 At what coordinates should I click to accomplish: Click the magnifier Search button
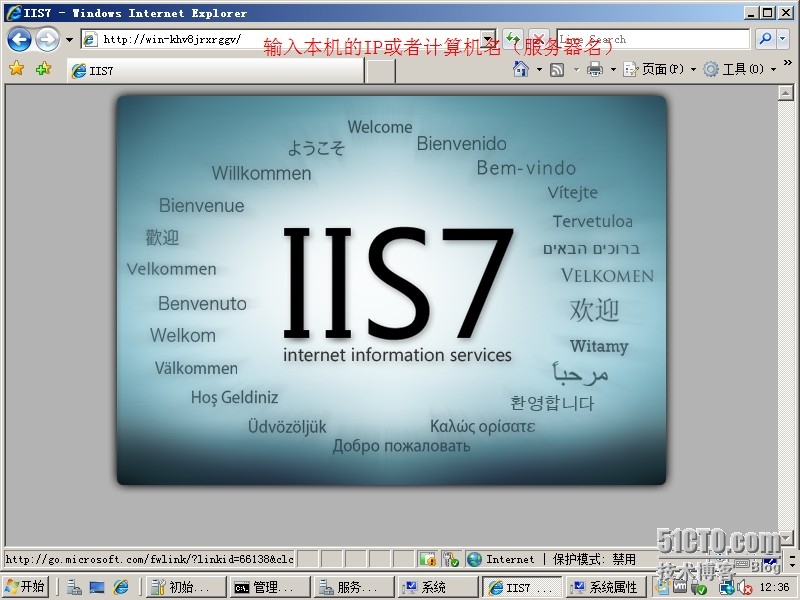click(764, 39)
